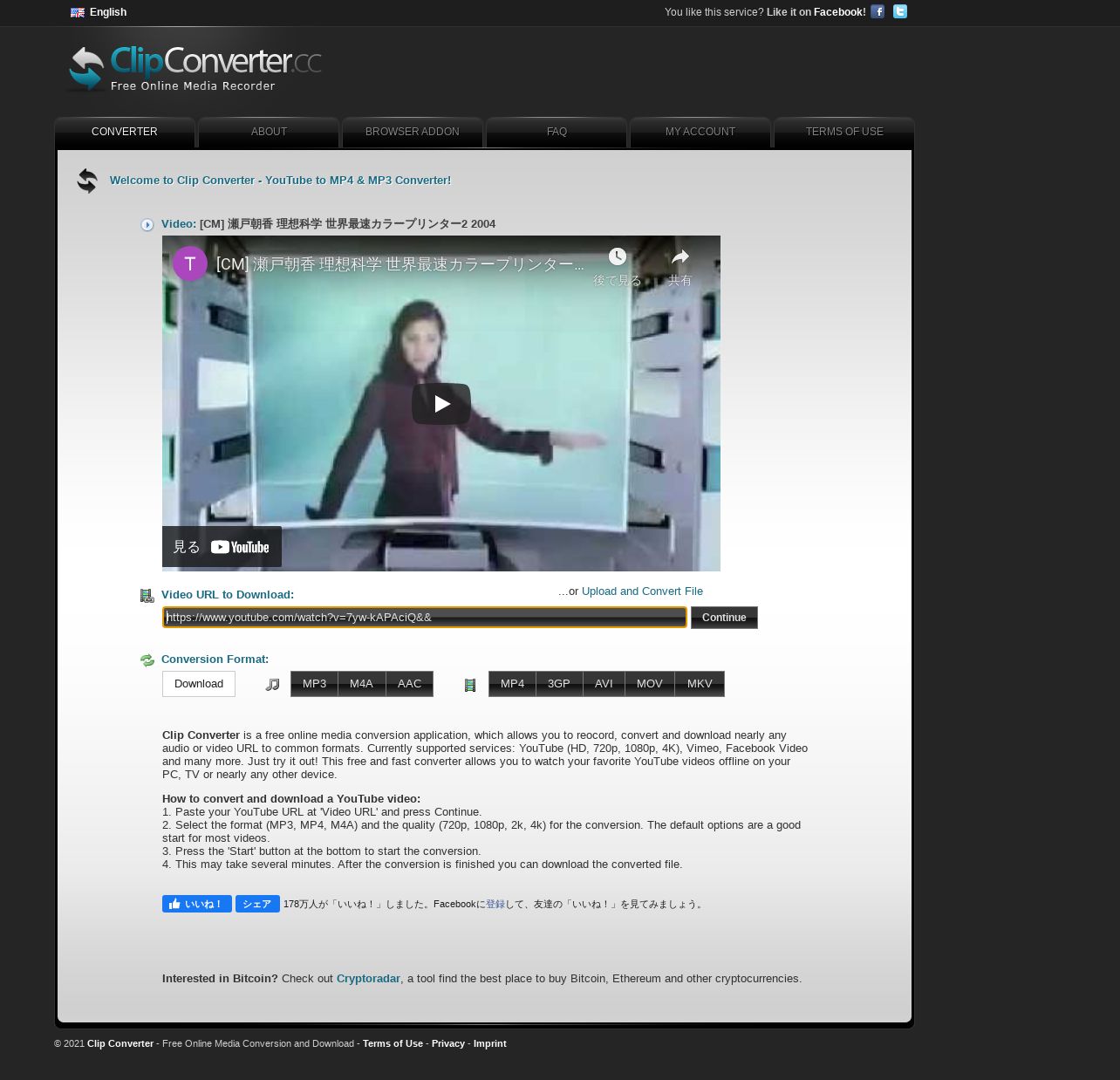The height and width of the screenshot is (1080, 1120).
Task: Click the Watch Later clock icon
Action: pos(618,256)
